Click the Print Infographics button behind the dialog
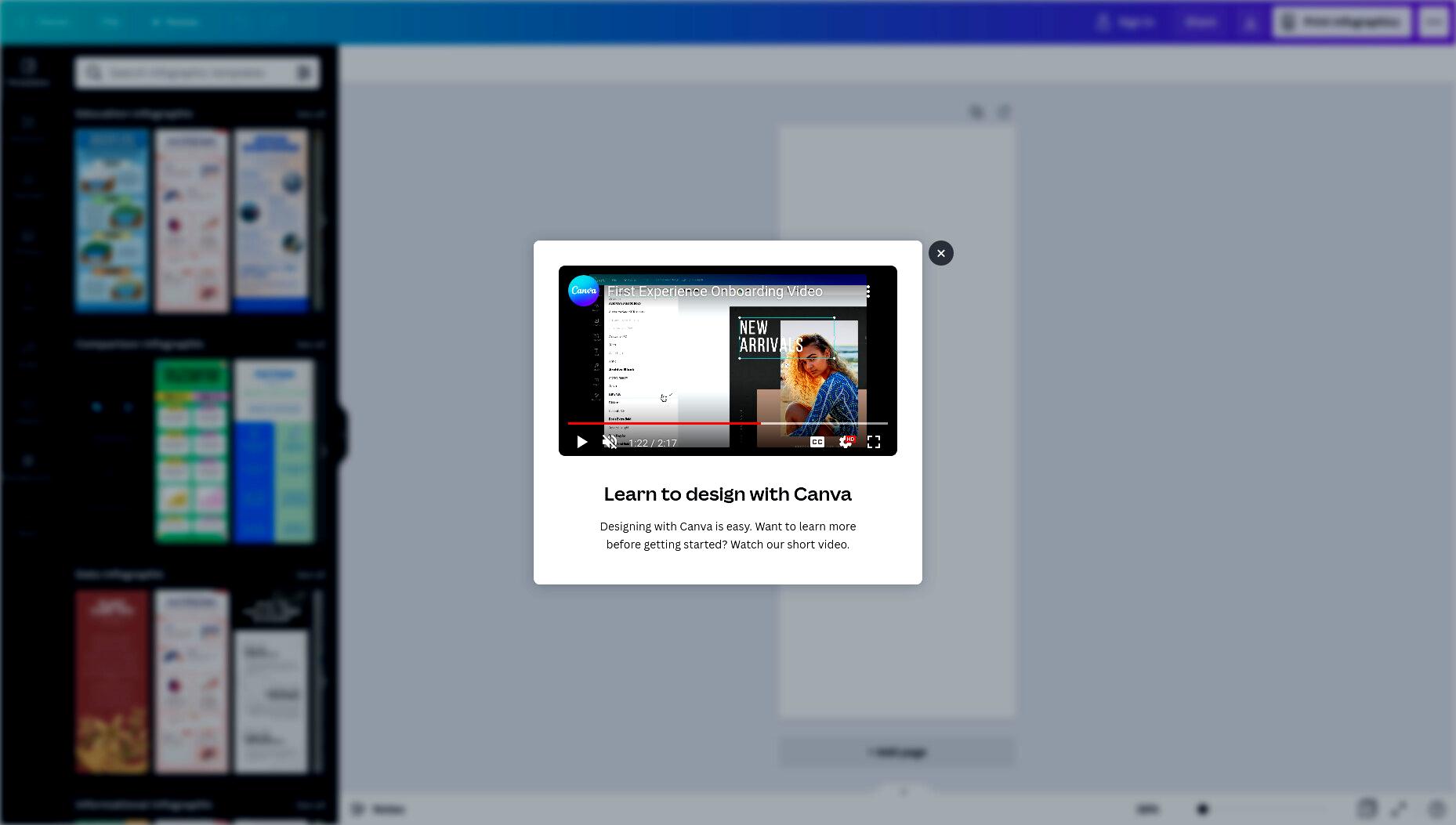The height and width of the screenshot is (825, 1456). pos(1342,22)
